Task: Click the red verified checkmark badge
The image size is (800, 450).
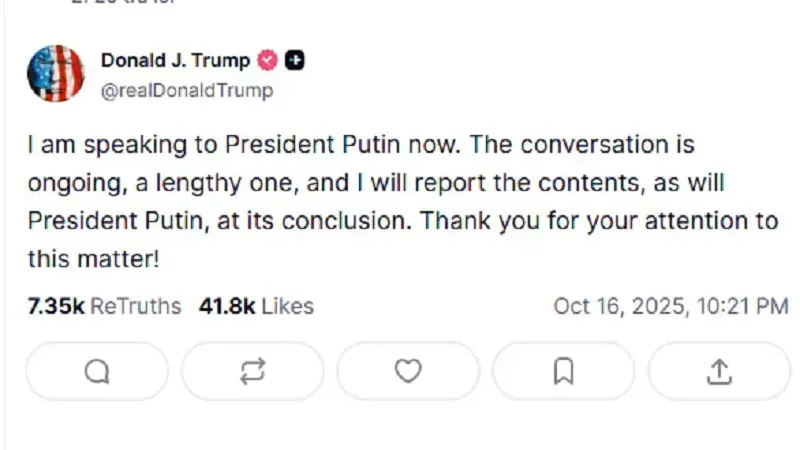Action: pyautogui.click(x=268, y=61)
